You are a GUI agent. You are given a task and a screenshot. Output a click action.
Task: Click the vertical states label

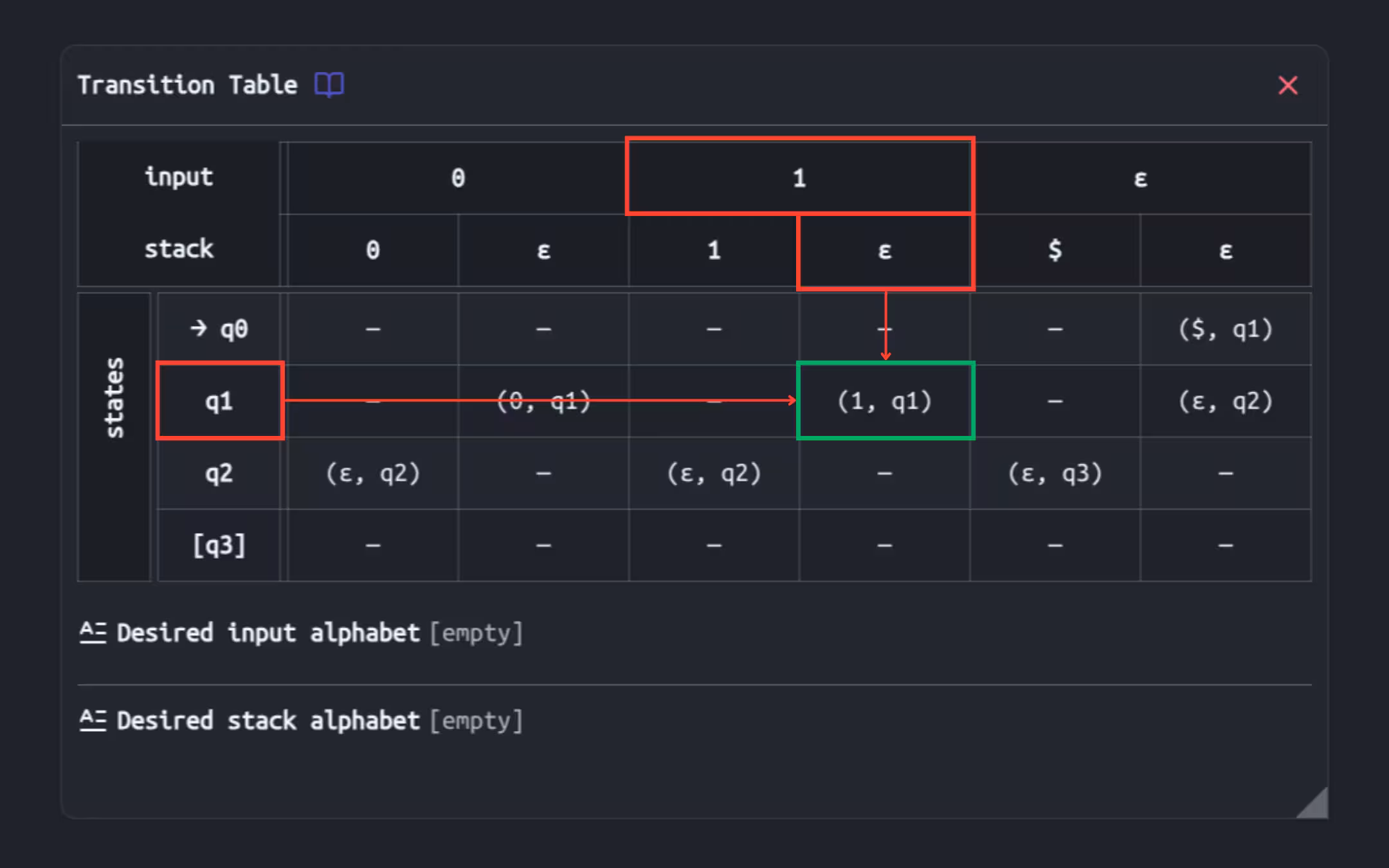(x=114, y=398)
